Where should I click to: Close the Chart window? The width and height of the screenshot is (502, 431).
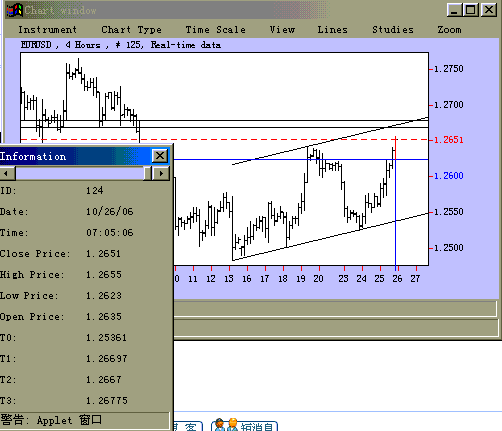(489, 10)
